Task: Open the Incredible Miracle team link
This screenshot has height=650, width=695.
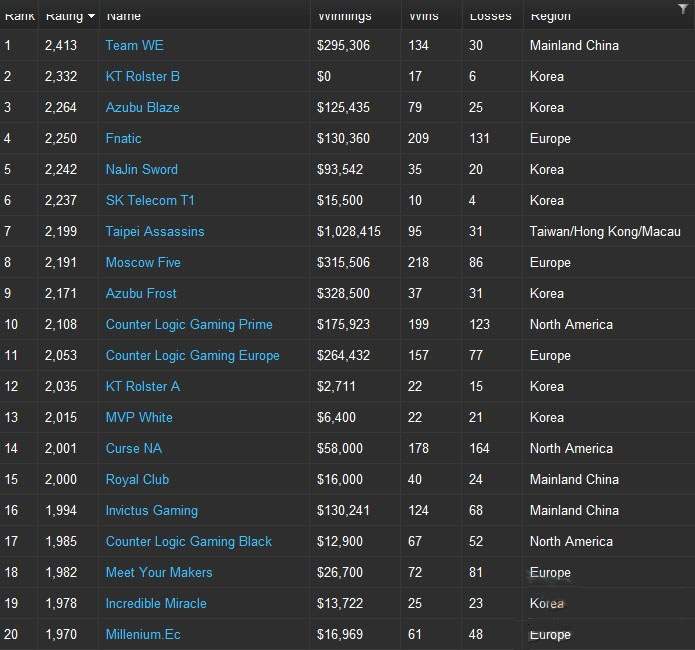Action: (156, 604)
